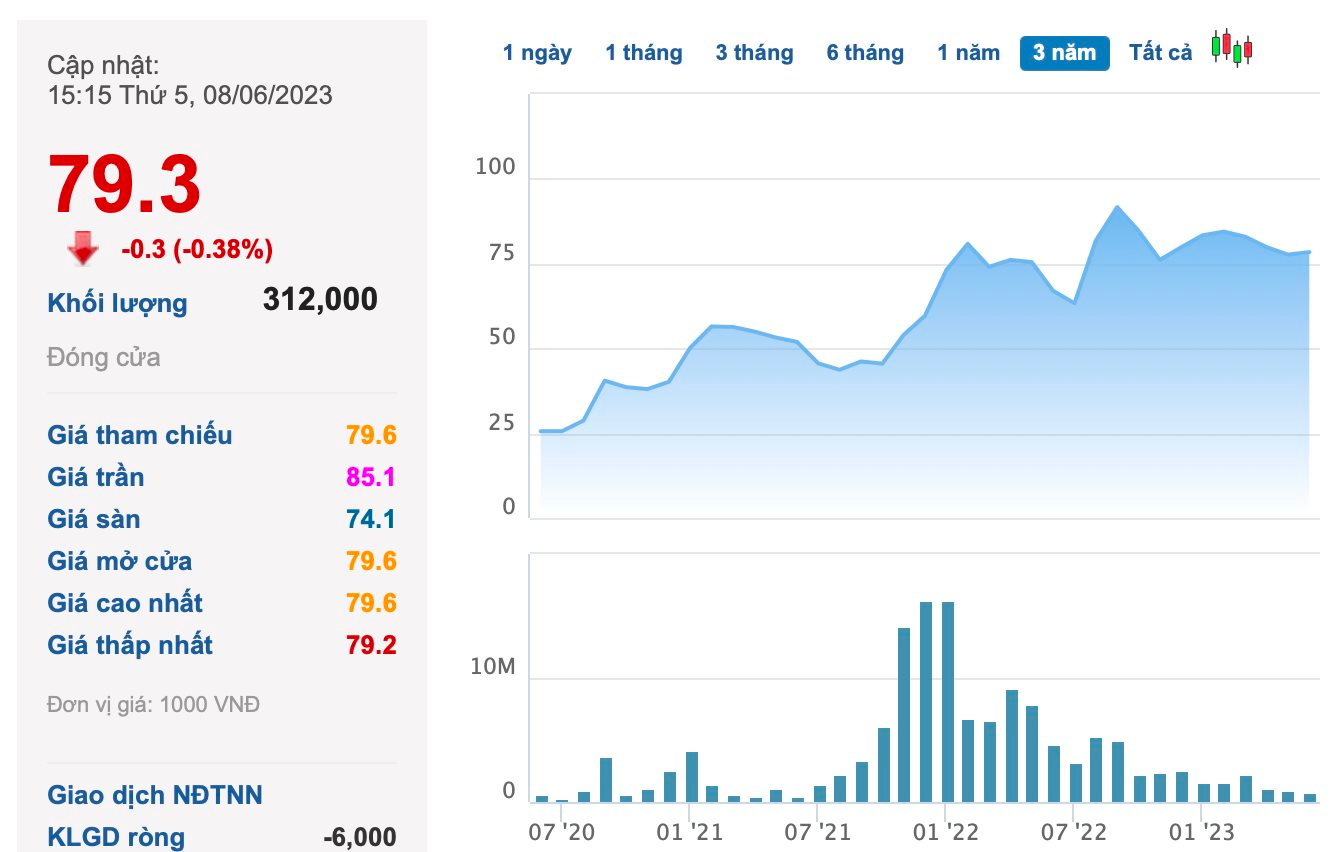
Task: Click the price chart peak near 07 '22
Action: click(x=1117, y=207)
